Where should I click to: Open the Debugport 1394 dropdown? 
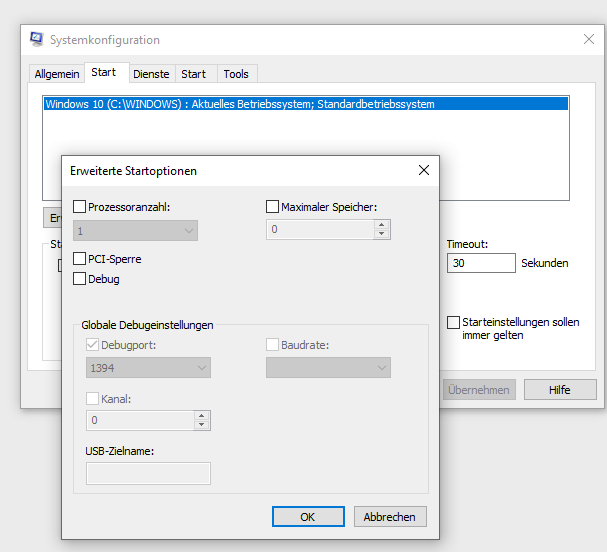coord(148,367)
